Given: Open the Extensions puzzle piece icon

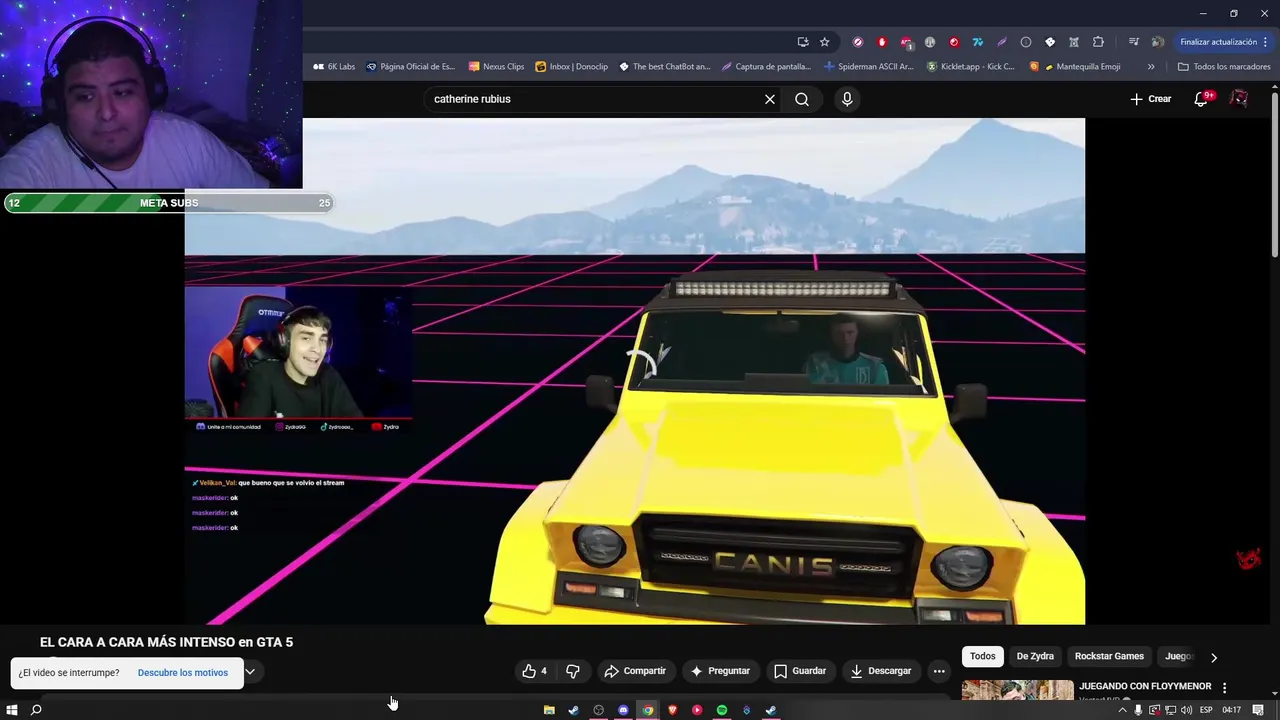Looking at the screenshot, I should (x=1098, y=42).
